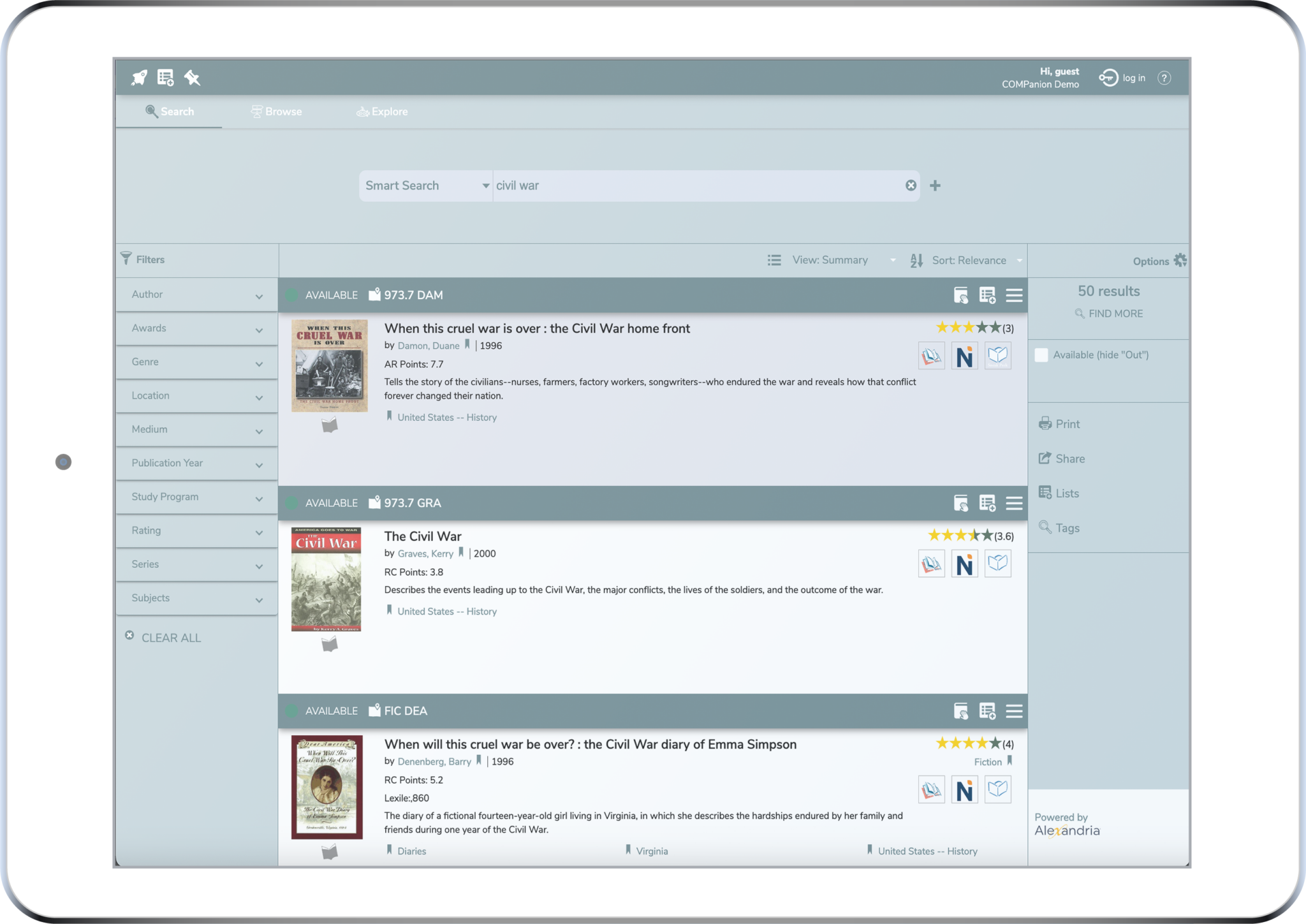Open the hamburger menu on the FIC DEA row

point(1014,711)
